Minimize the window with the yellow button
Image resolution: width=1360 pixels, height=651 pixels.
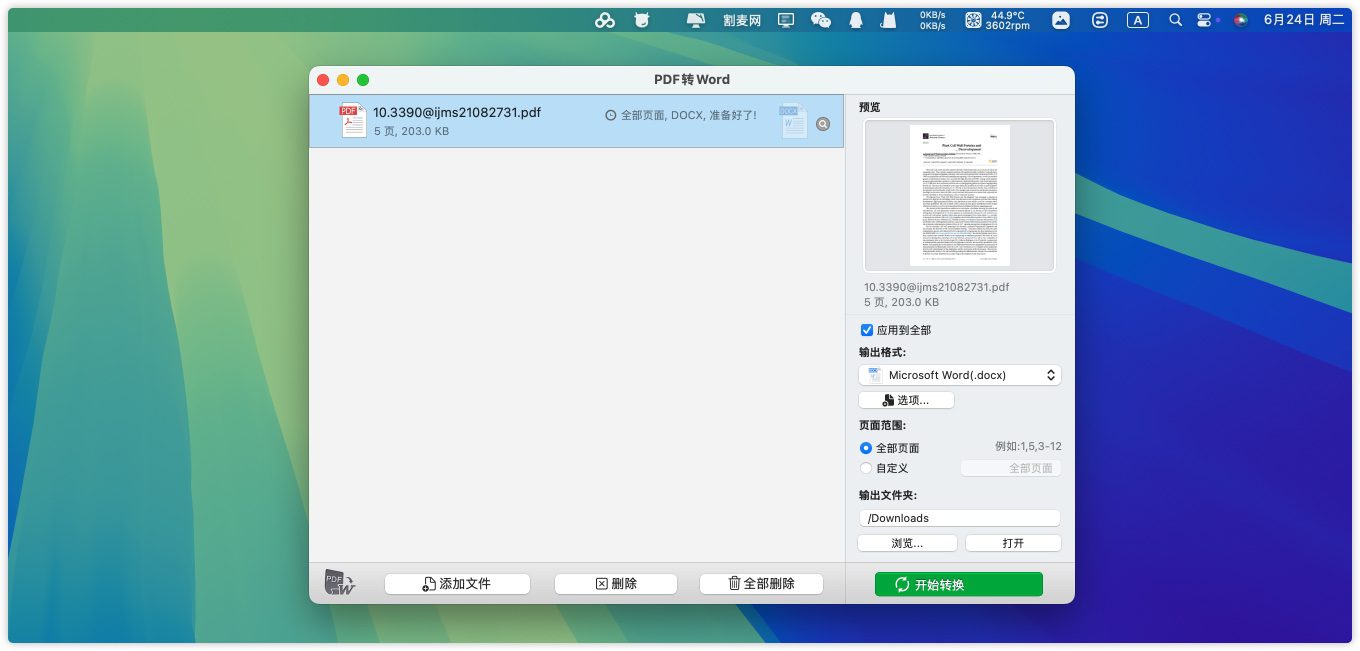(x=343, y=80)
